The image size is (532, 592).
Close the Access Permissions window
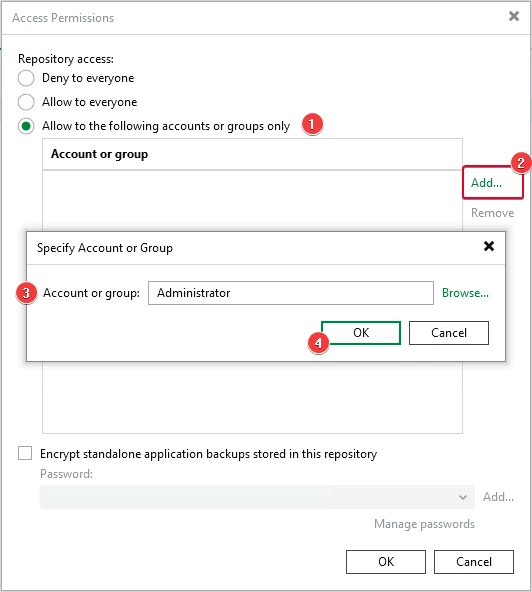pos(514,16)
